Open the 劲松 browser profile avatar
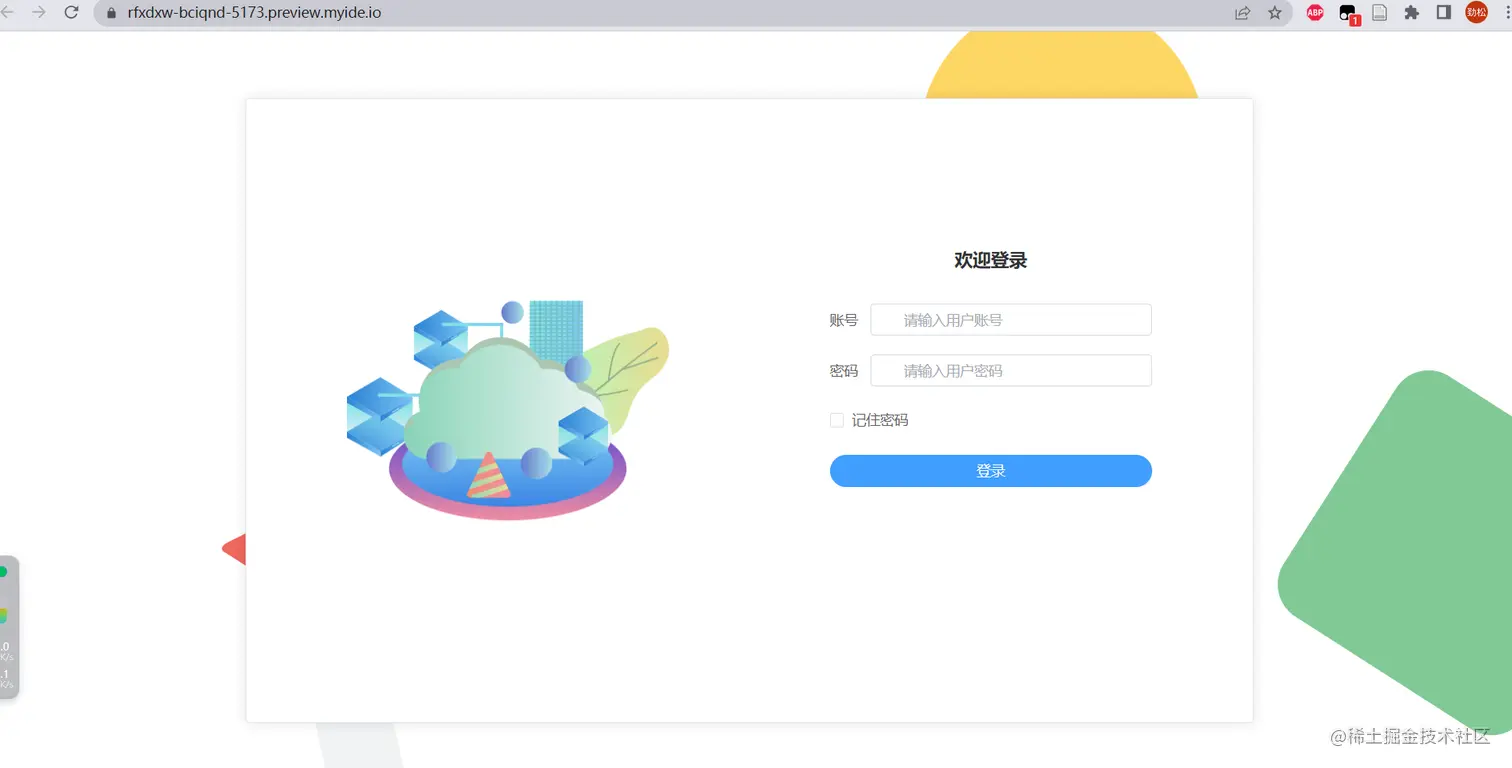The image size is (1512, 768). pos(1476,13)
